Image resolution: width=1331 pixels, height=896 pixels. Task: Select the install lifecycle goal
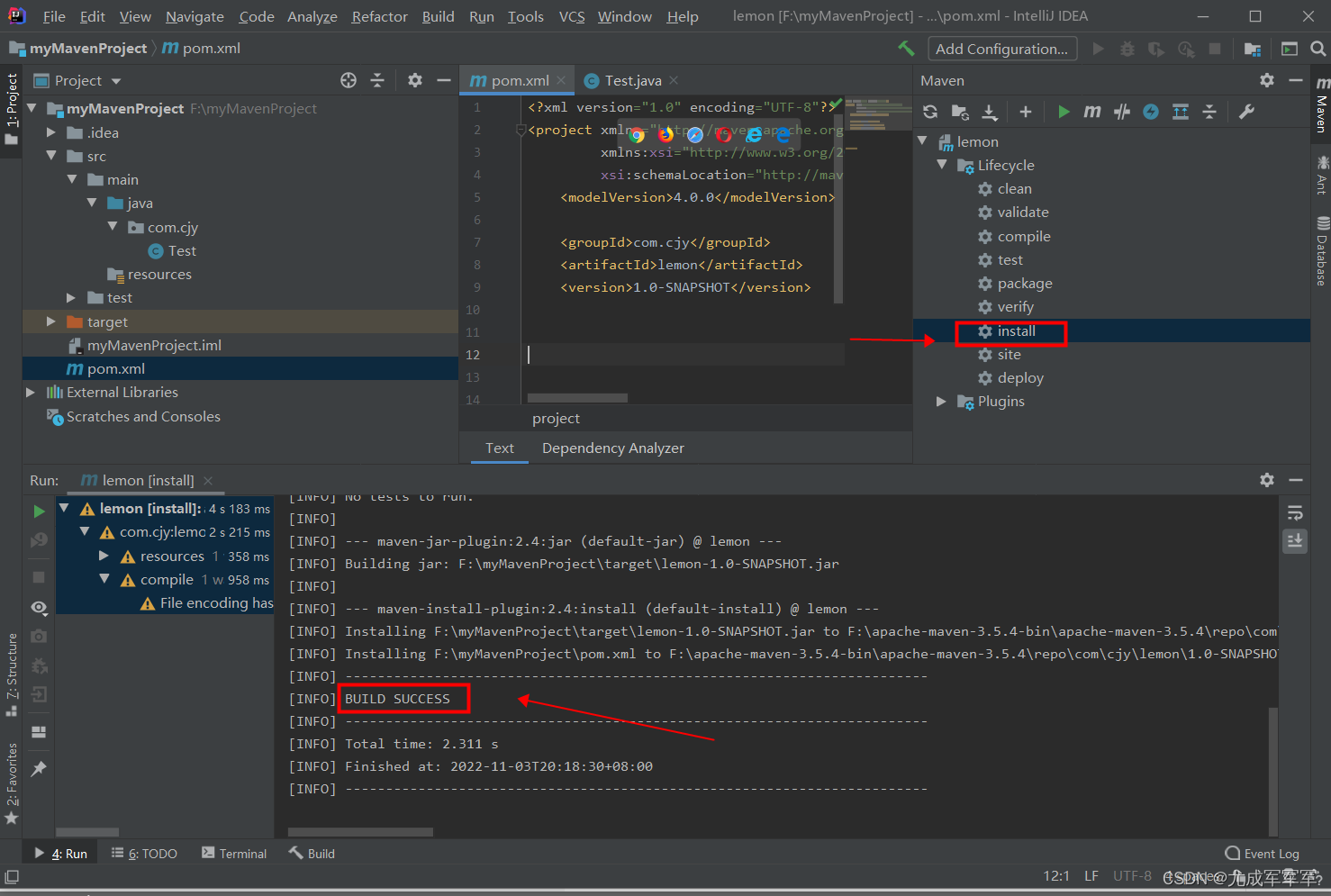point(1016,331)
